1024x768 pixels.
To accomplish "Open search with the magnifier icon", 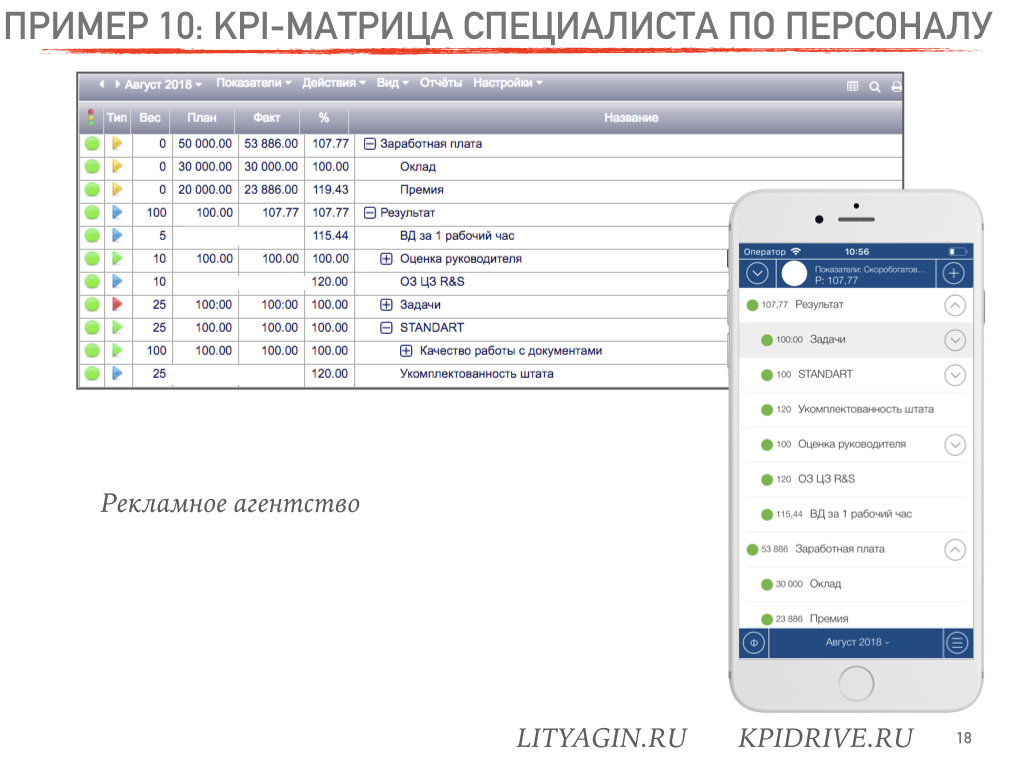I will [x=874, y=86].
